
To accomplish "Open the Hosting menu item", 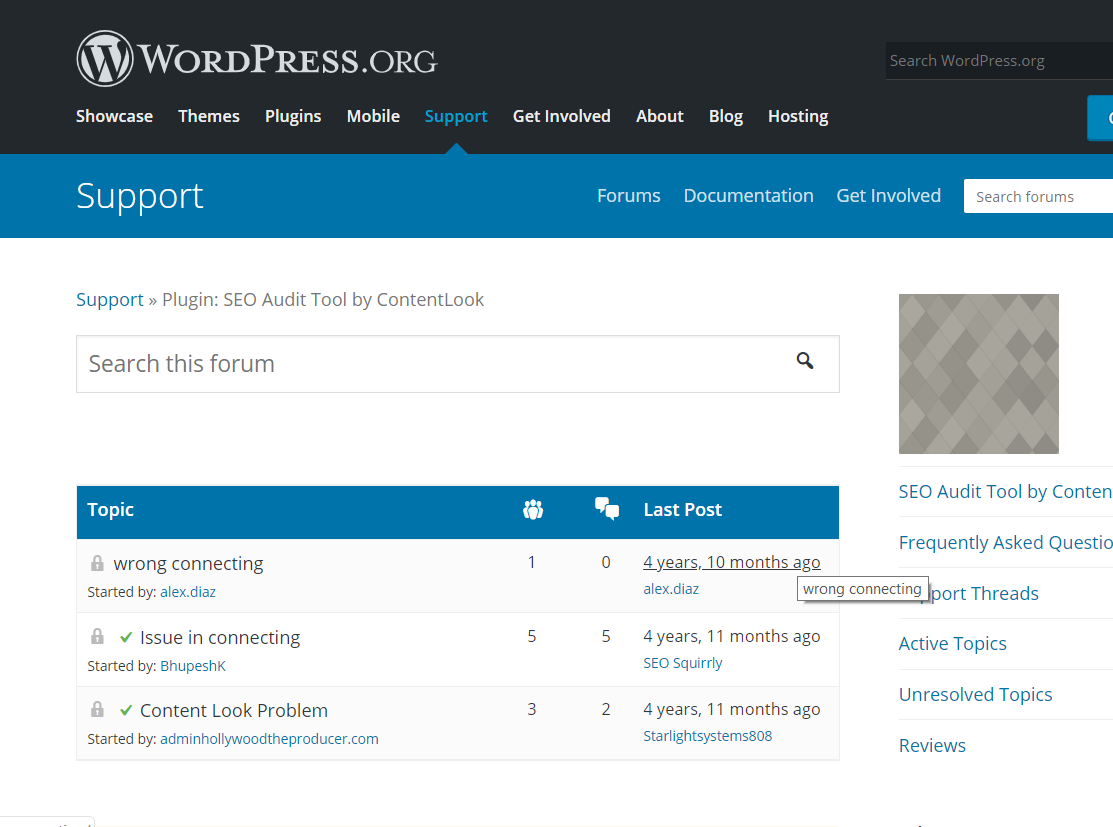I will [798, 116].
